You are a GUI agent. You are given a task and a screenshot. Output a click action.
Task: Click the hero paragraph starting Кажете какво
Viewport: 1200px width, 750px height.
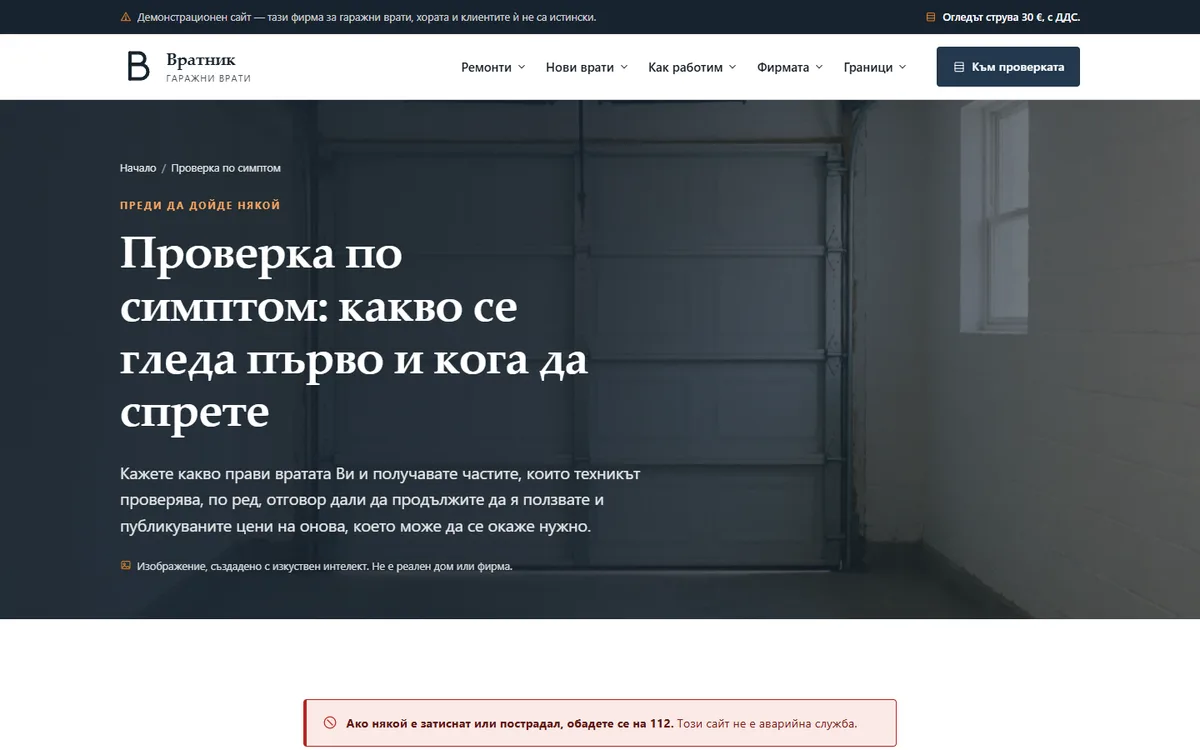(380, 499)
